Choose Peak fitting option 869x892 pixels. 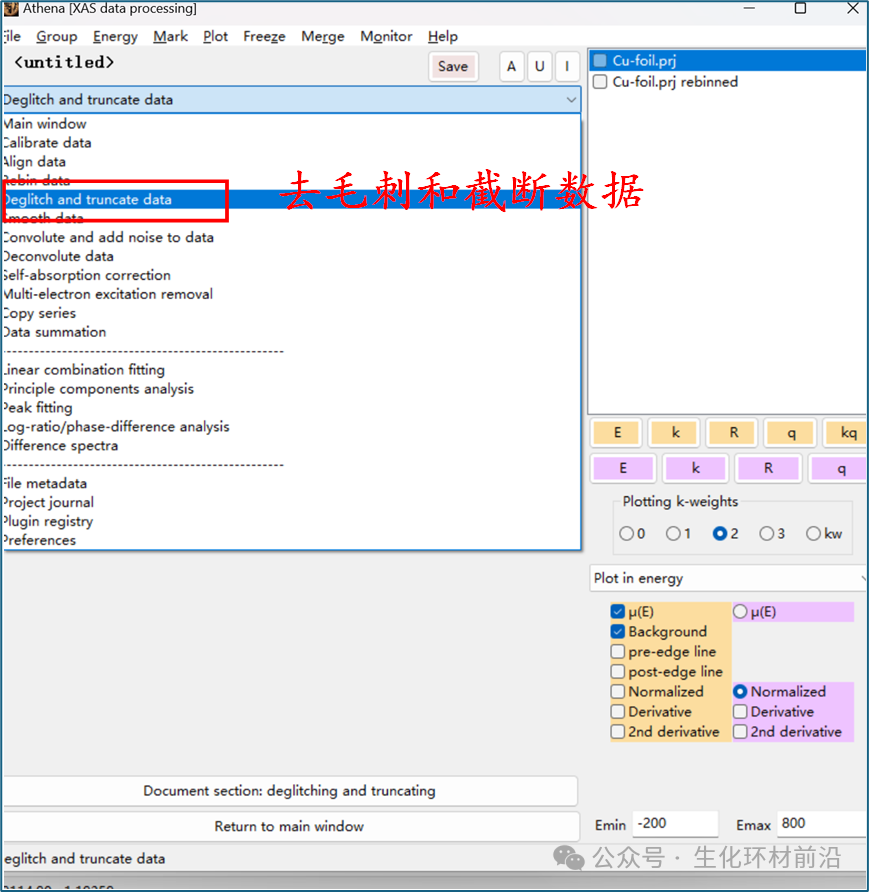click(292, 407)
